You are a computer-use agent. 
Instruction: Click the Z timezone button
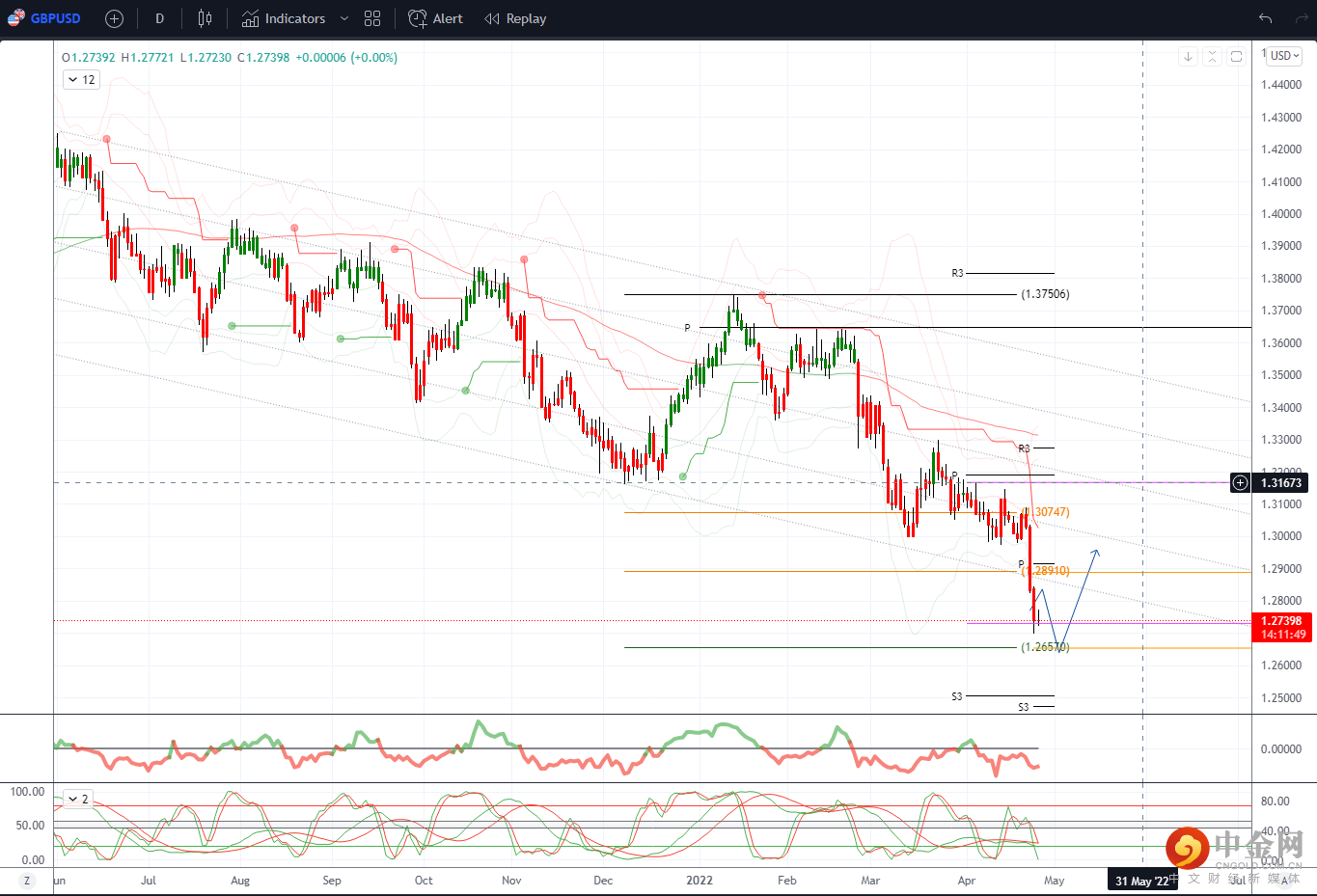[x=27, y=881]
